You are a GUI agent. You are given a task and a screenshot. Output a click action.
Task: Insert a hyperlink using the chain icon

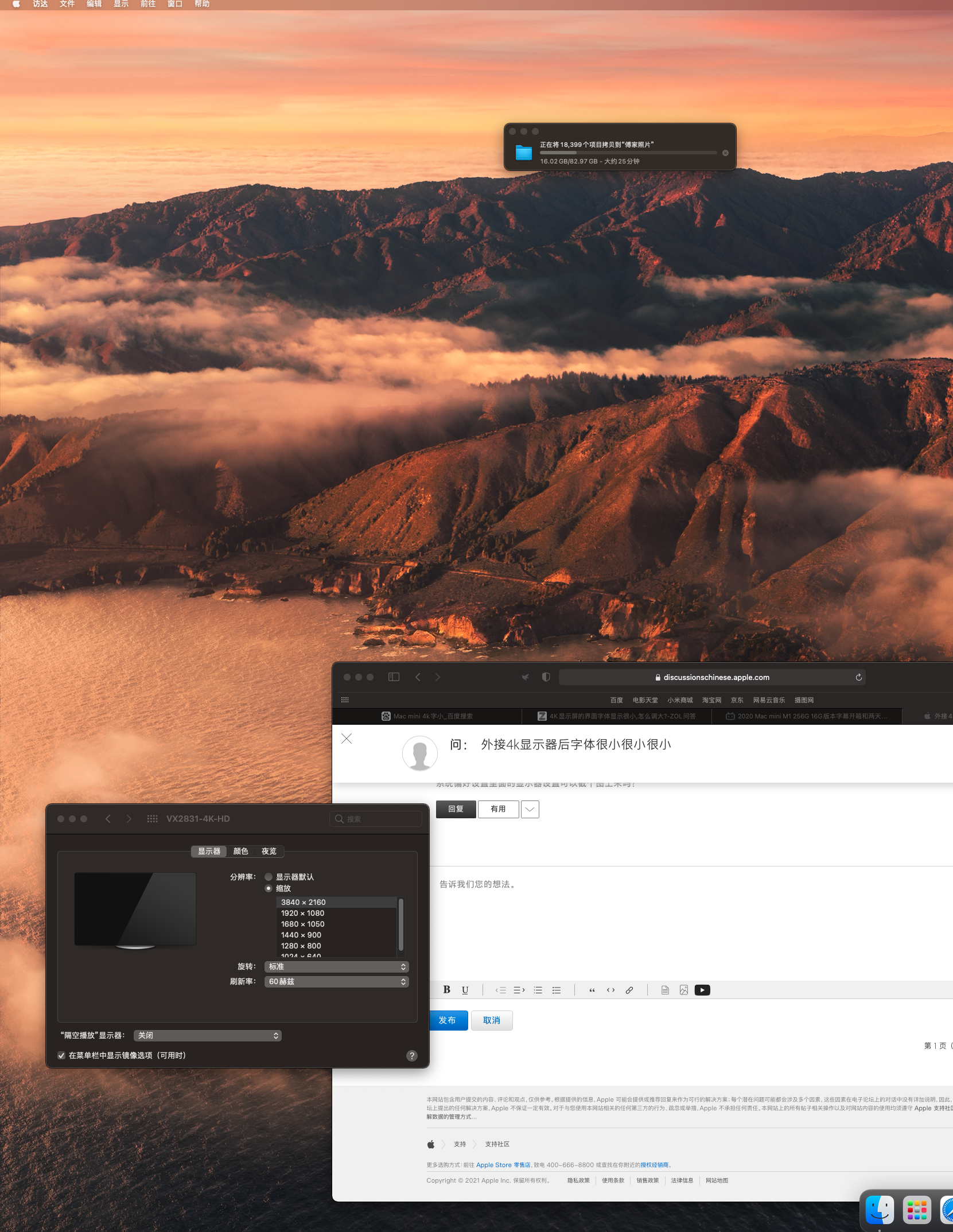(x=629, y=990)
